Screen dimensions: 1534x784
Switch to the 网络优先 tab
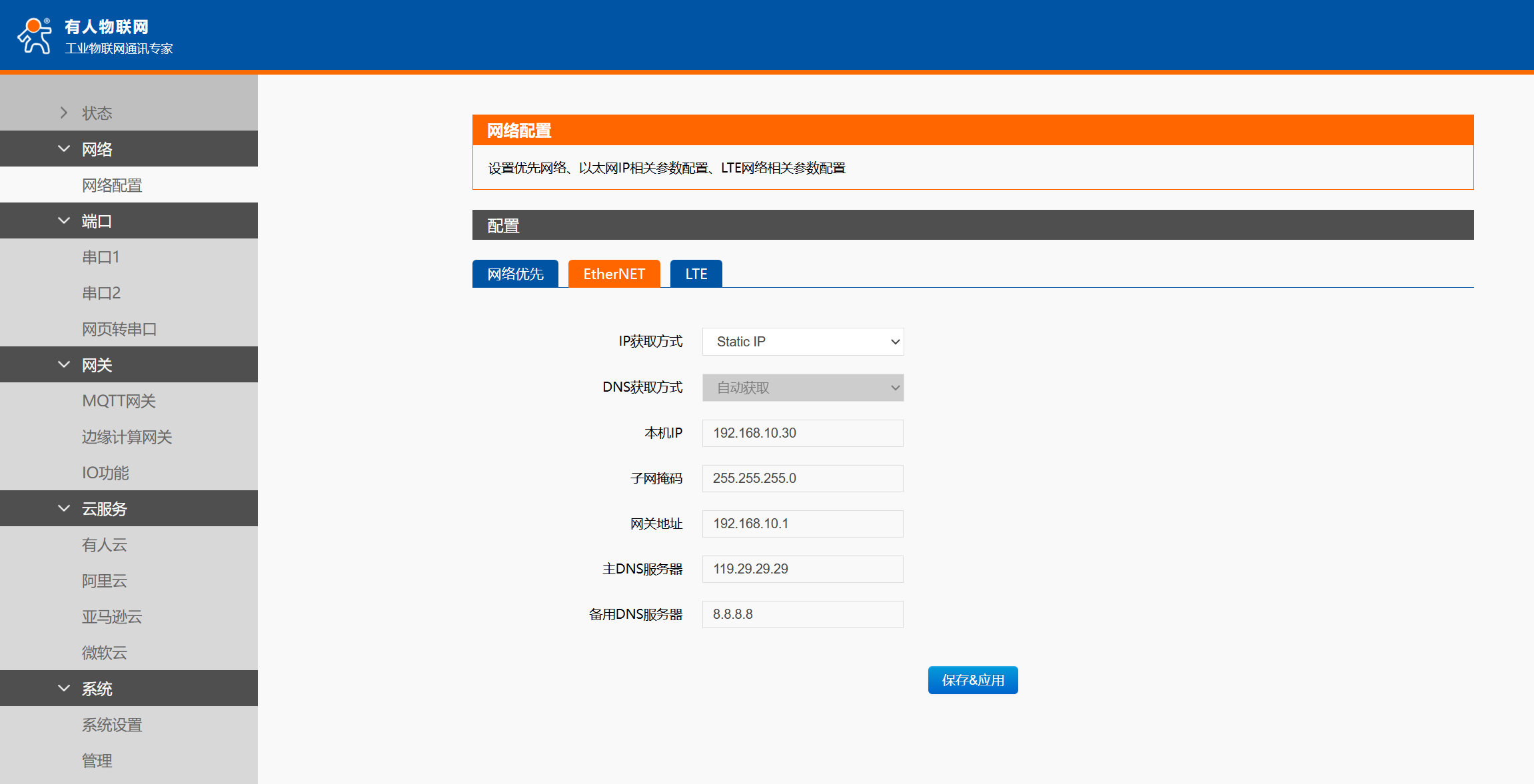tap(515, 274)
